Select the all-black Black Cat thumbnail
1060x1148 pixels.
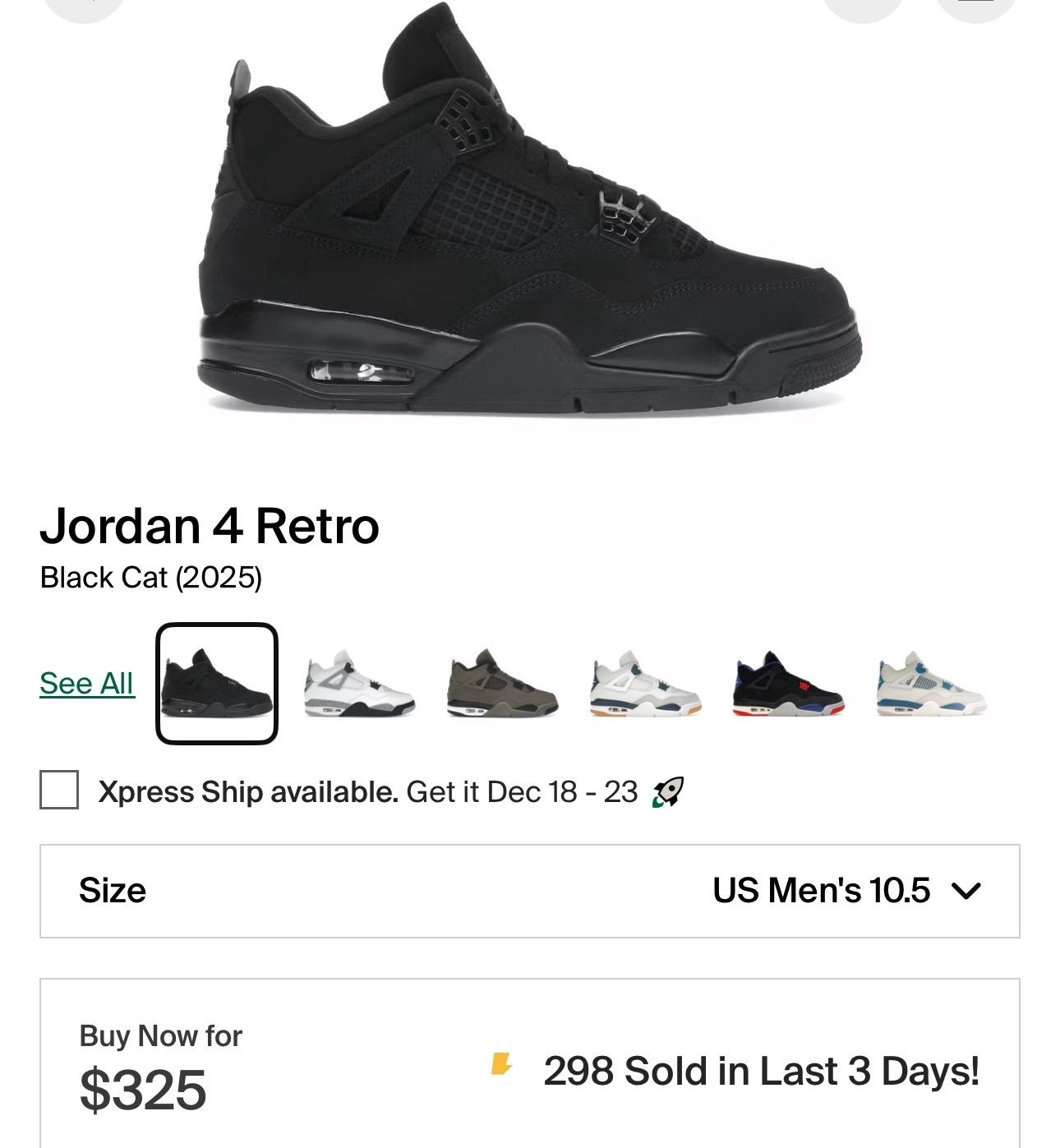217,684
